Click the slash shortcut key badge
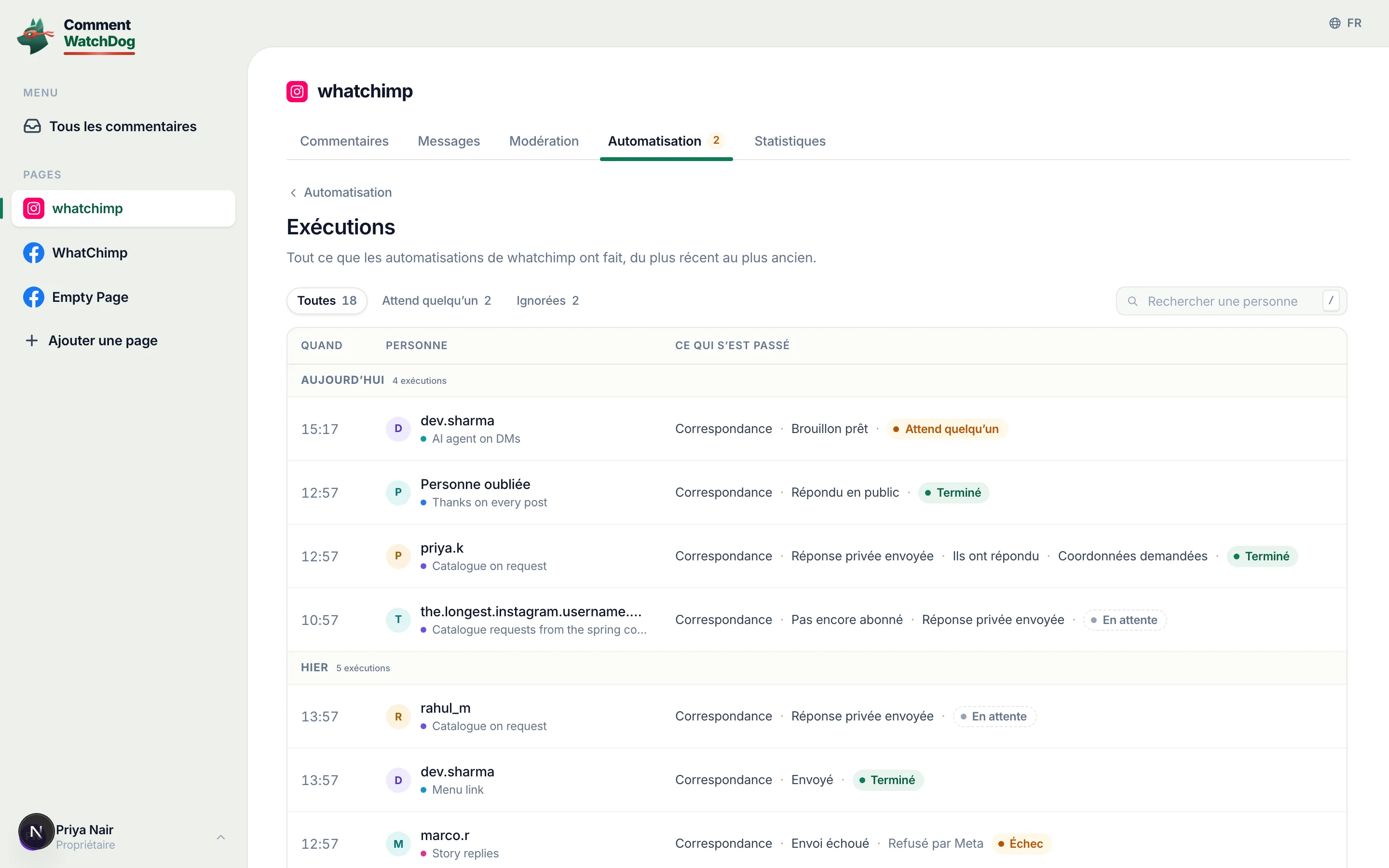Image resolution: width=1389 pixels, height=868 pixels. pos(1331,301)
